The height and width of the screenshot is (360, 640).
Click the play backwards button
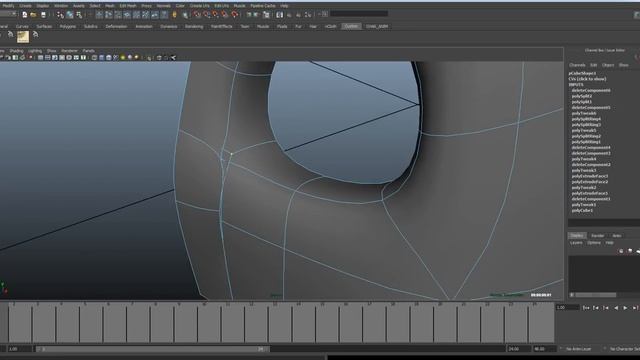[x=616, y=308]
